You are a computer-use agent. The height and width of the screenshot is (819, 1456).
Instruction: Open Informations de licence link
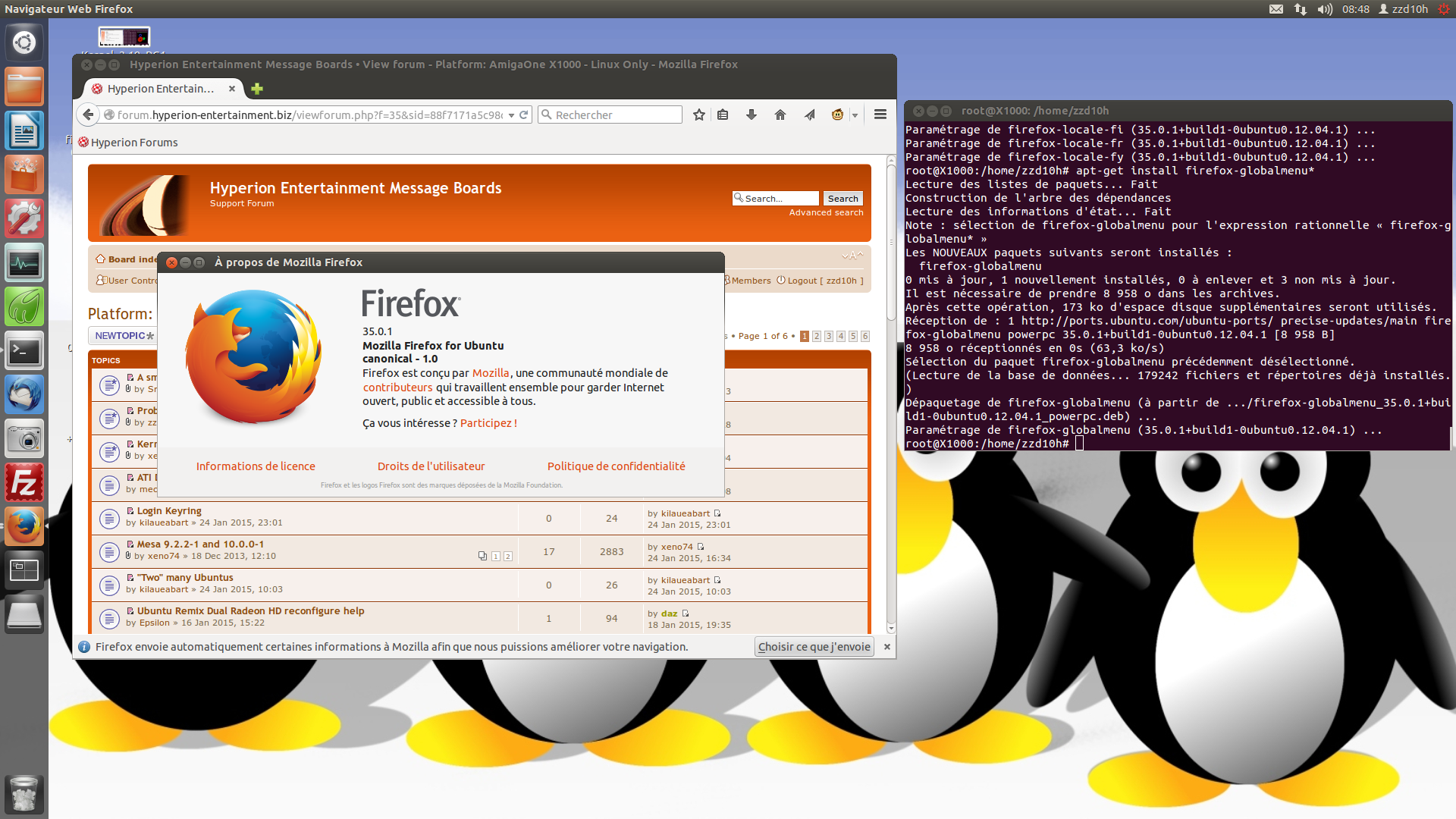click(256, 466)
